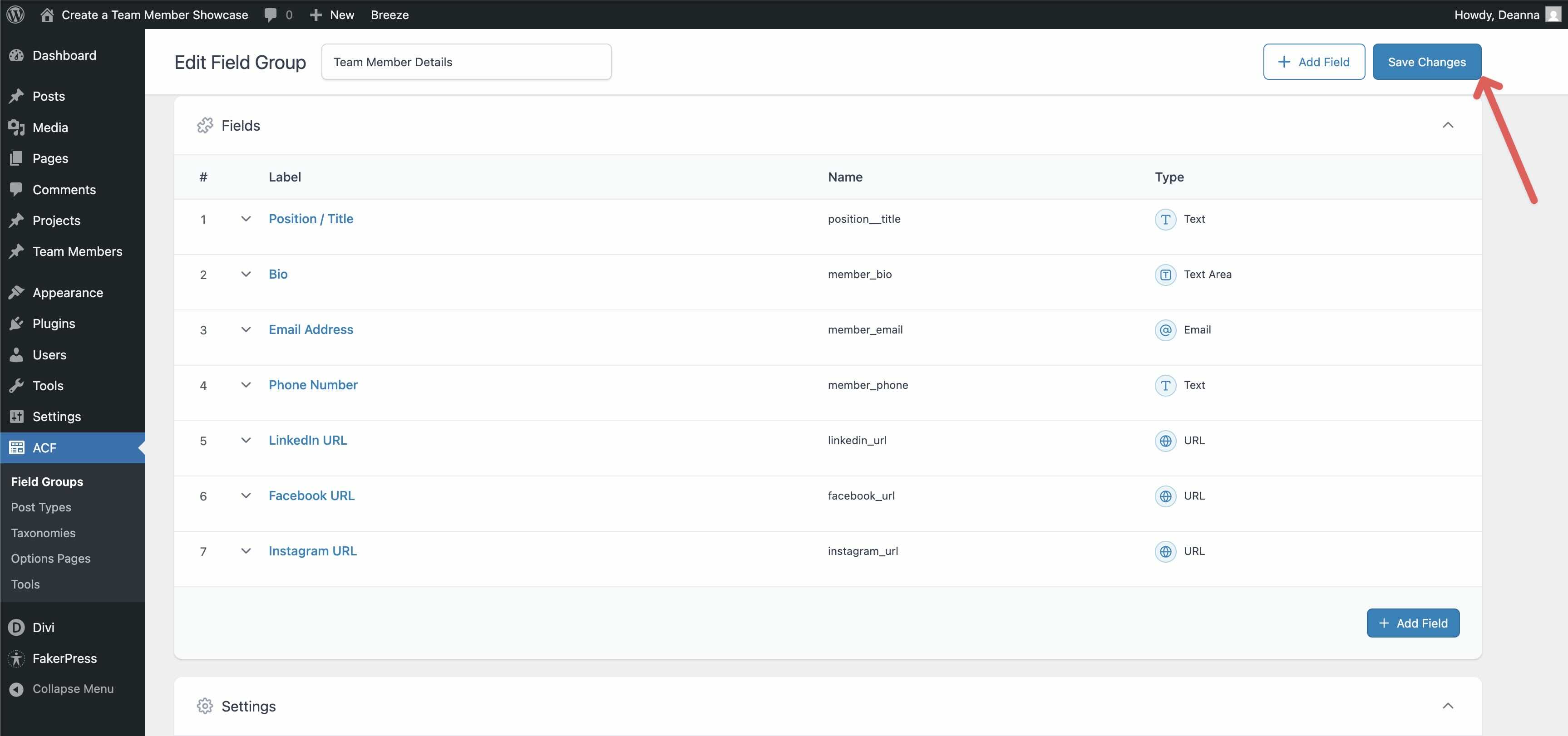1568x736 pixels.
Task: Open FakerPress via its sidebar icon
Action: pyautogui.click(x=15, y=658)
